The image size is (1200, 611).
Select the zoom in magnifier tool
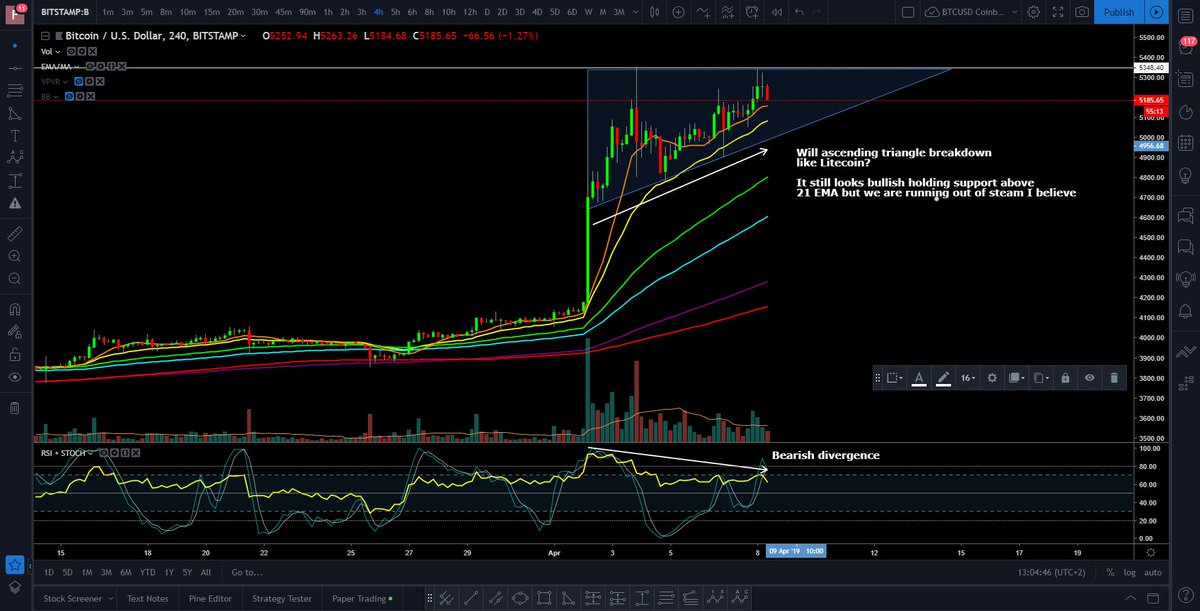14,256
